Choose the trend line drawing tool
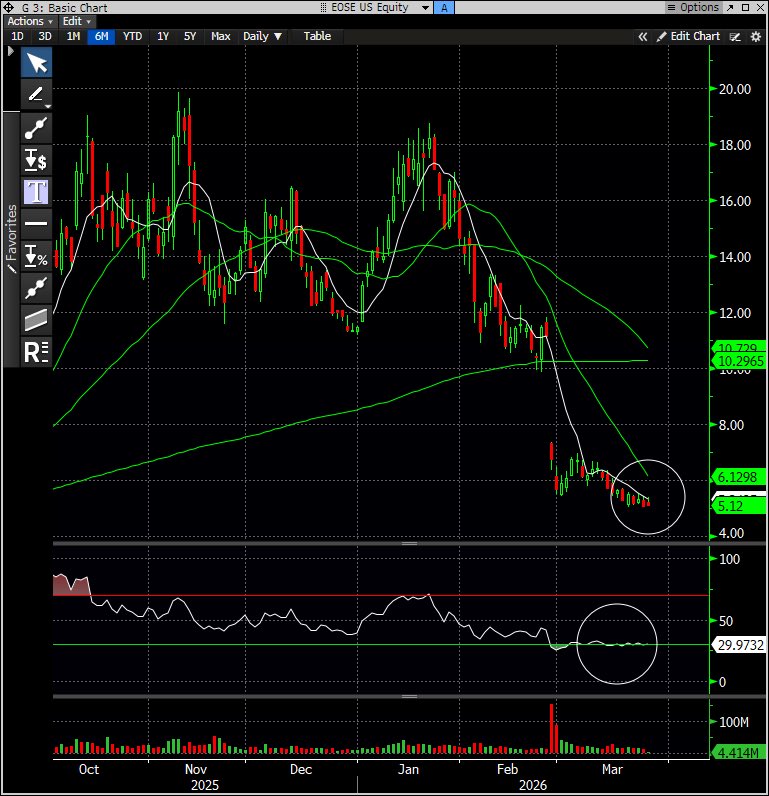This screenshot has height=796, width=769. click(x=36, y=127)
